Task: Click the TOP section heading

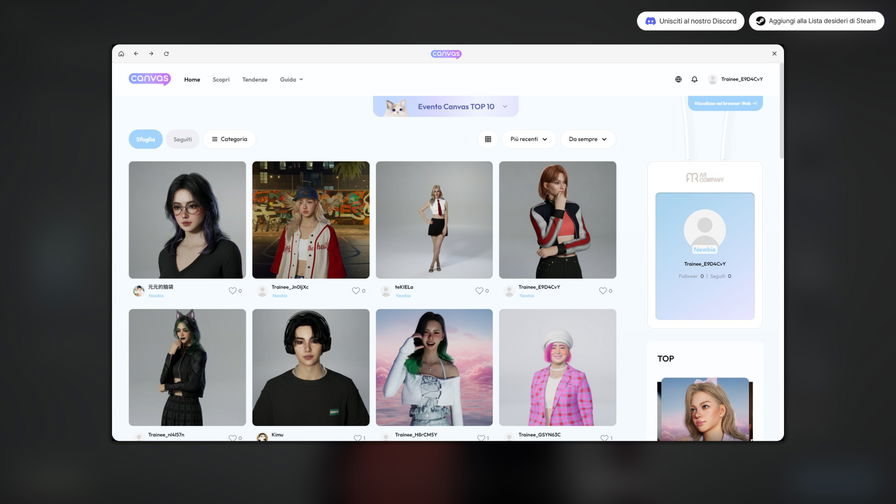Action: point(666,359)
